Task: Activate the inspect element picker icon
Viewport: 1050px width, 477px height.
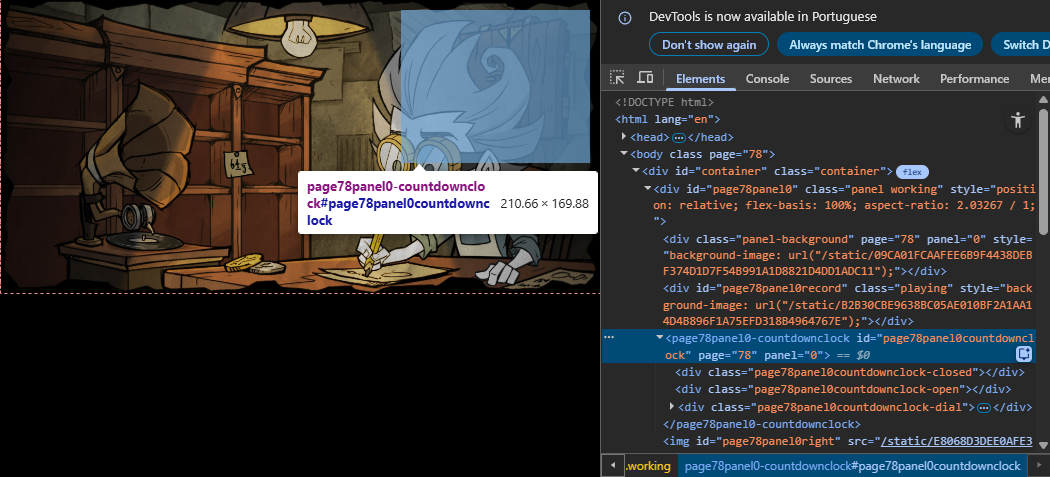Action: tap(618, 78)
